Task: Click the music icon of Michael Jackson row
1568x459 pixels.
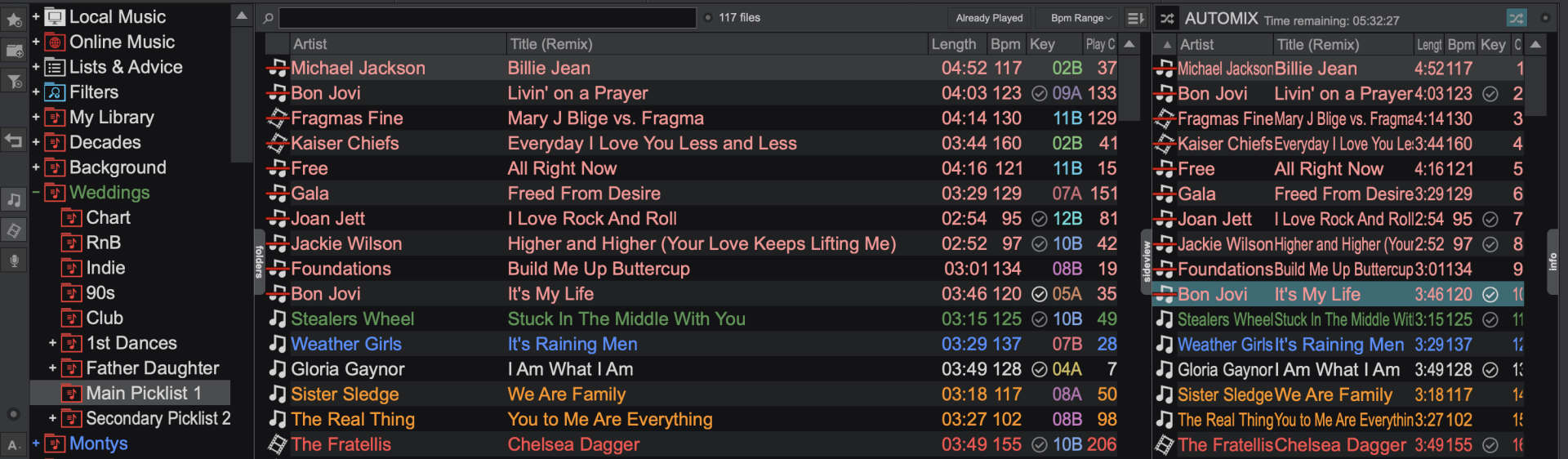Action: point(278,68)
